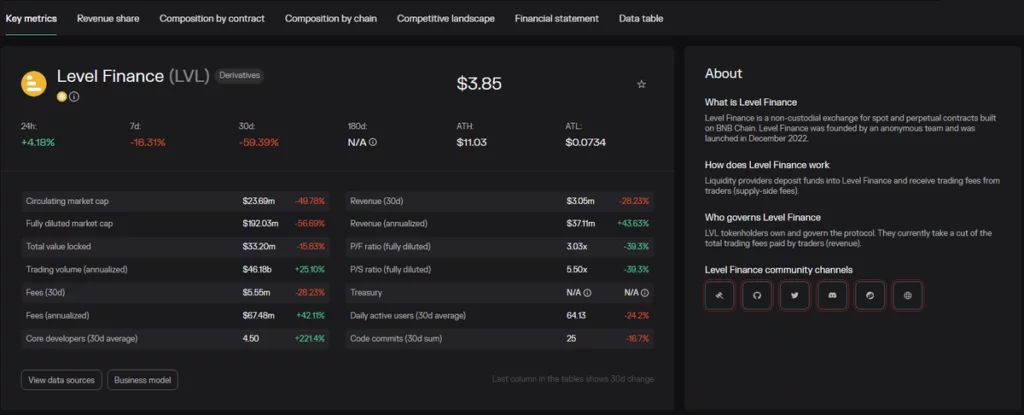
Task: Open the Discord community channel
Action: (x=832, y=295)
